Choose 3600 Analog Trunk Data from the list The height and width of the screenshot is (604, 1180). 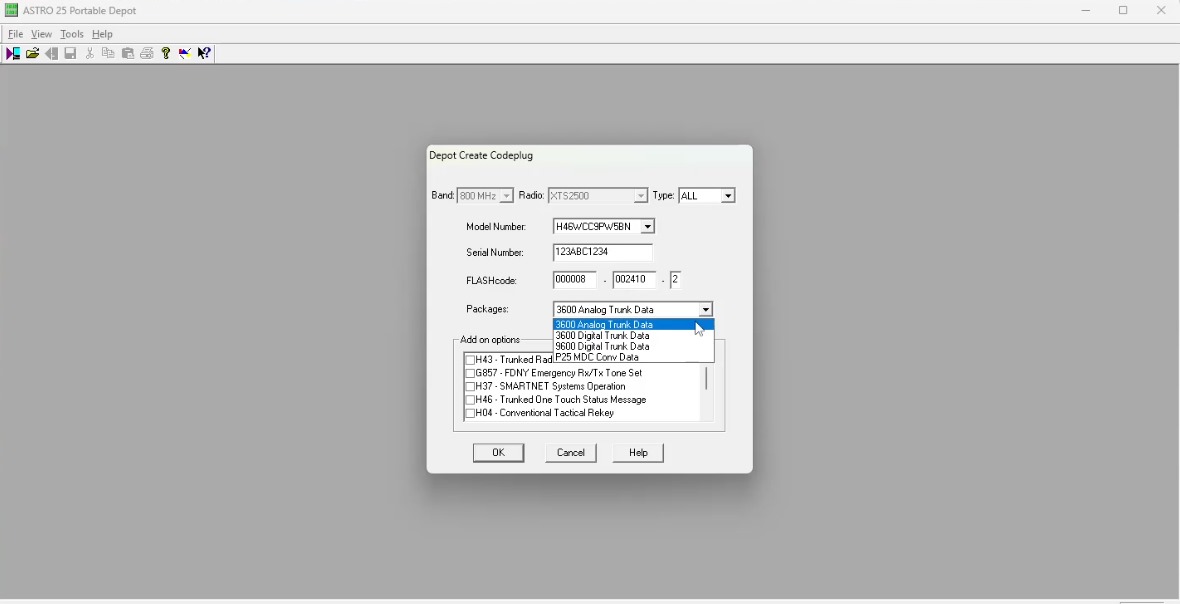point(633,325)
